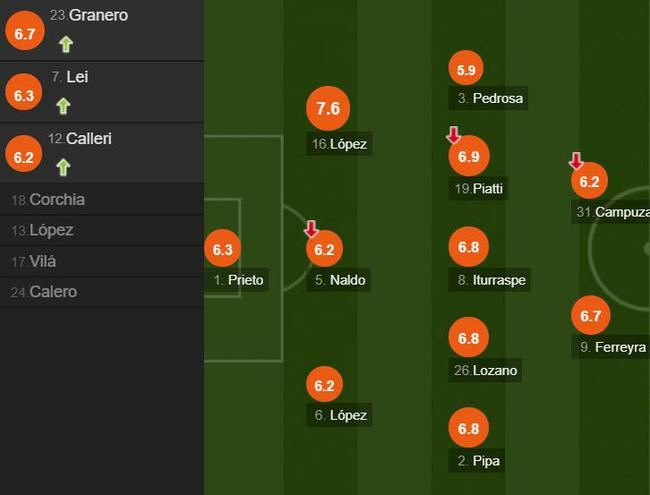Click Pedrosa's 5.9 rating circle
The width and height of the screenshot is (650, 495).
tap(466, 69)
